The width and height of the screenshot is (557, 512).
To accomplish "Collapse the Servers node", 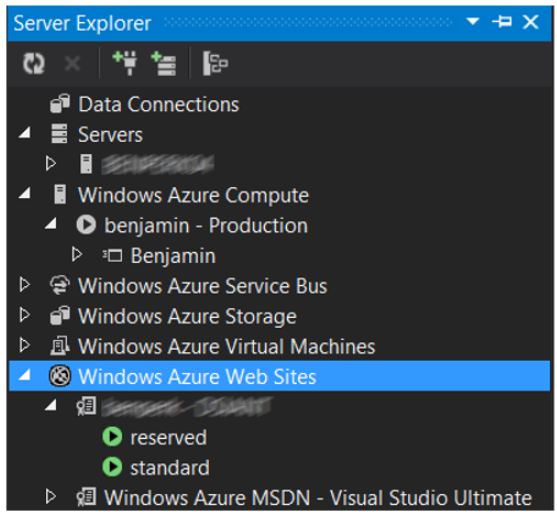I will pyautogui.click(x=25, y=133).
